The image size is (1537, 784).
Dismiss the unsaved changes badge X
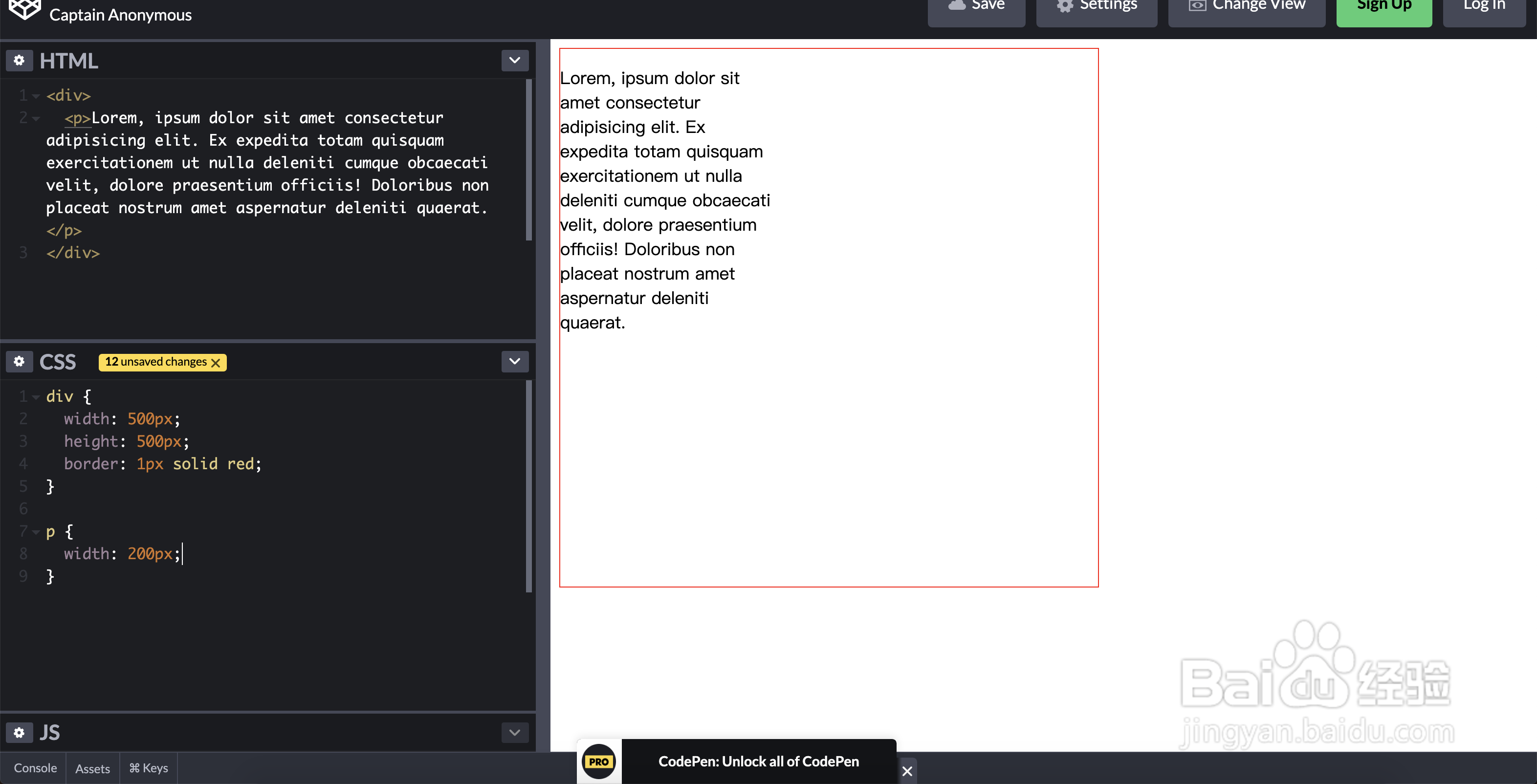(x=216, y=363)
